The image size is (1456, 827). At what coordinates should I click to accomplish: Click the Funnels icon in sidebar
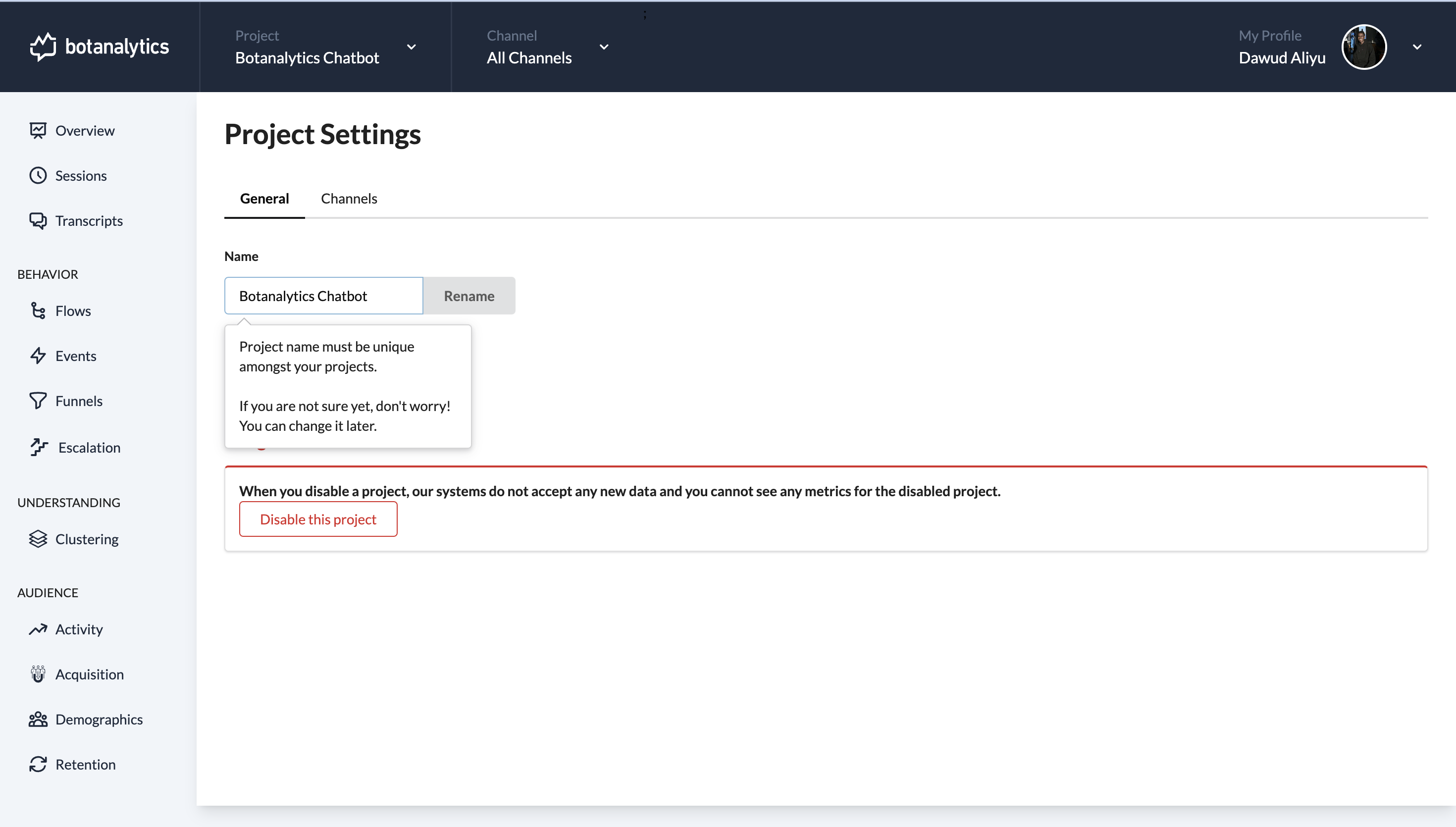pyautogui.click(x=38, y=400)
